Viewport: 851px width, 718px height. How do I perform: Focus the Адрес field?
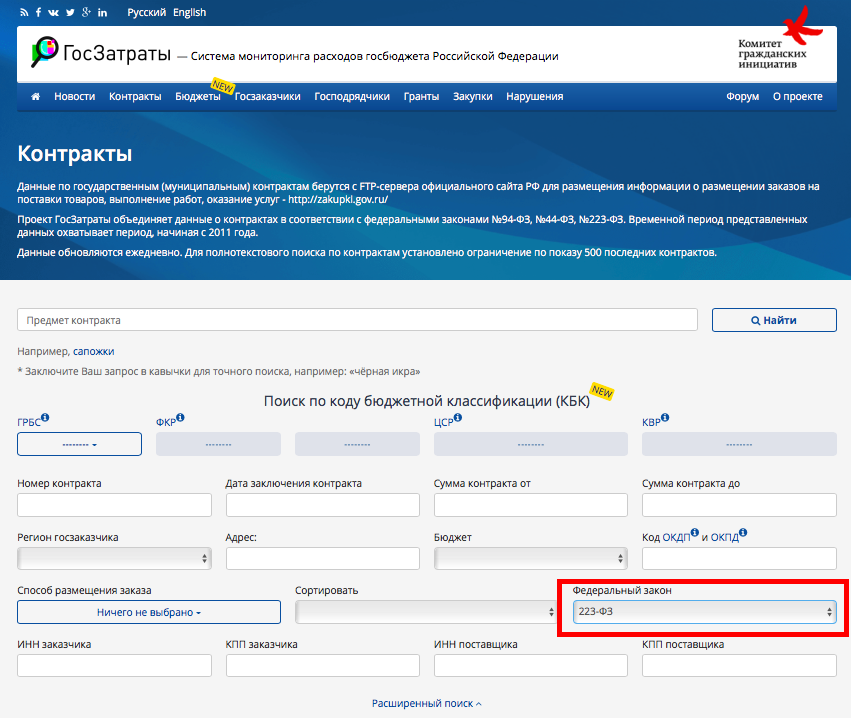pyautogui.click(x=322, y=558)
